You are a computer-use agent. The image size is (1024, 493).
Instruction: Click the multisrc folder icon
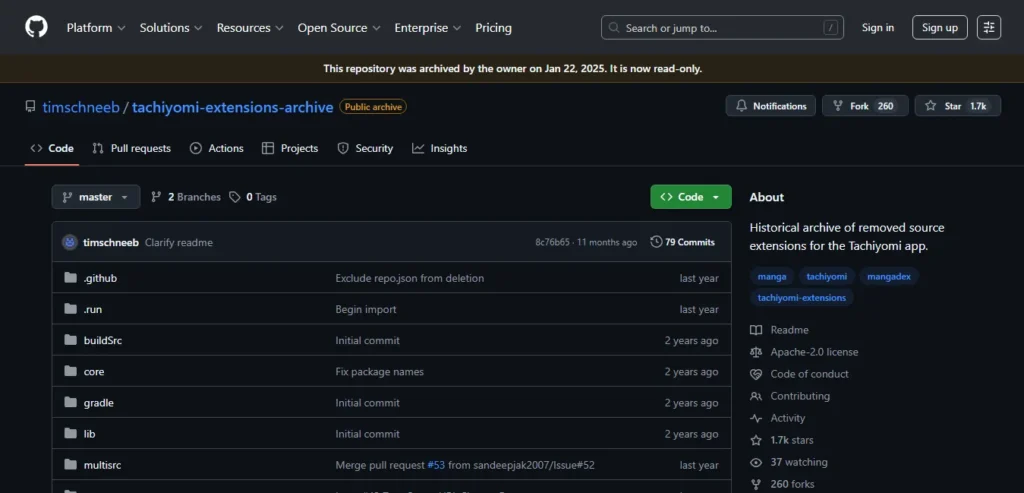(x=71, y=465)
